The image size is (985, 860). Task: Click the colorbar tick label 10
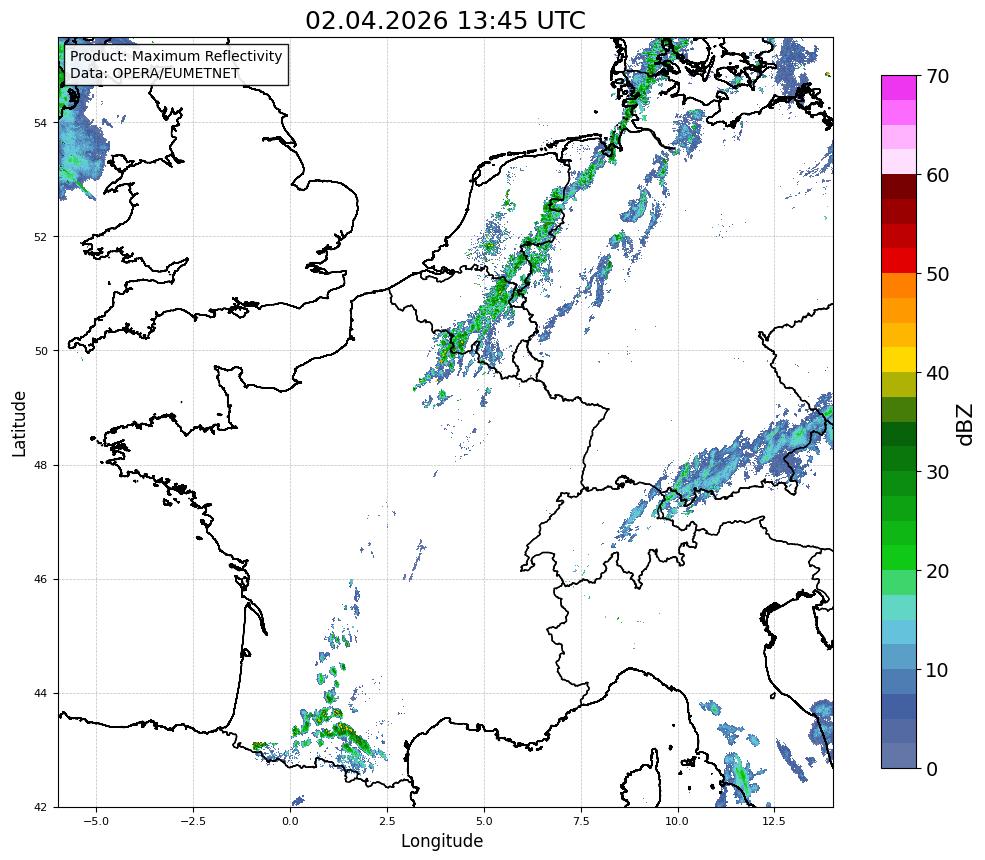pos(937,670)
